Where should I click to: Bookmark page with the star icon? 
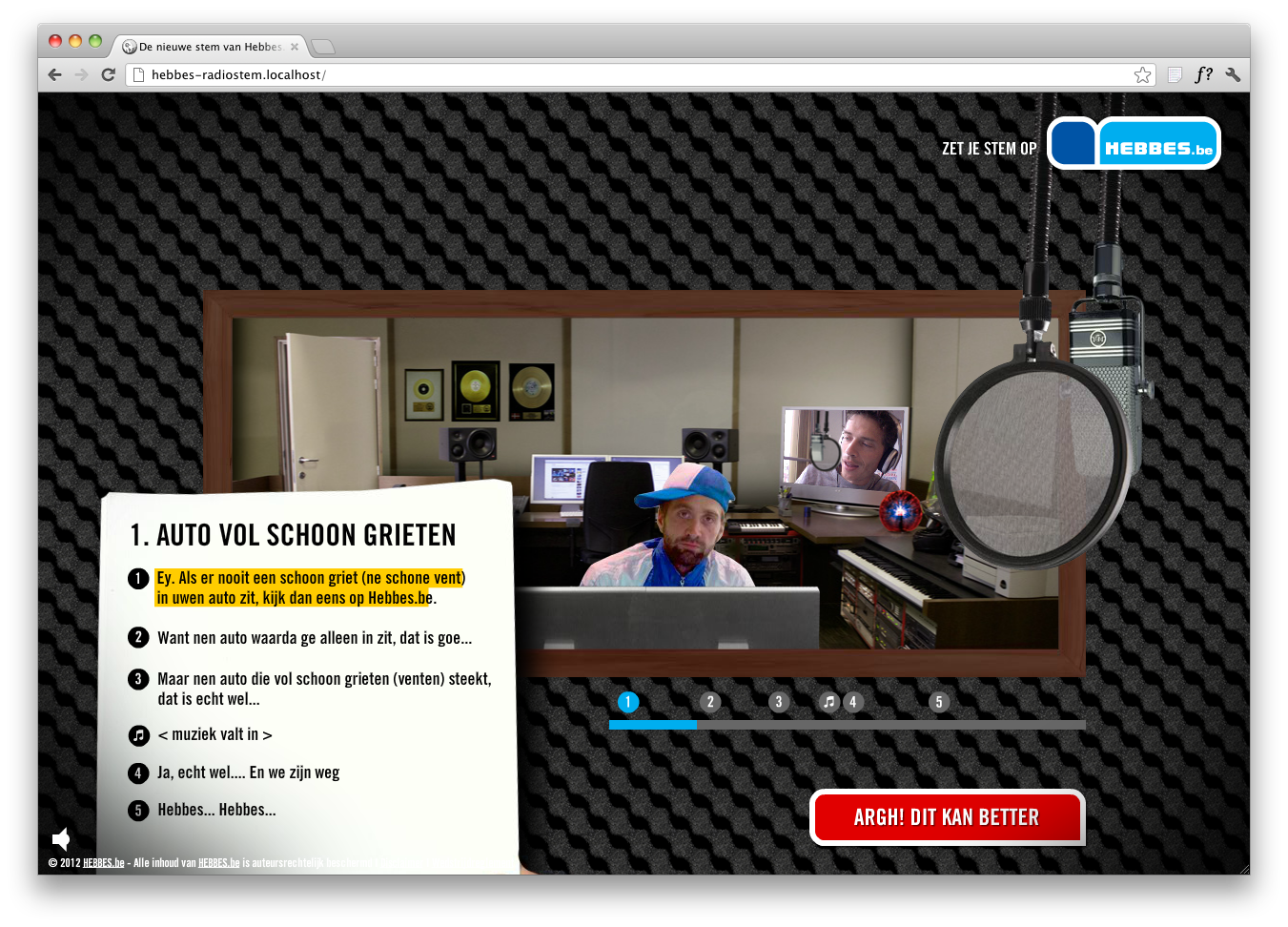pyautogui.click(x=1142, y=74)
